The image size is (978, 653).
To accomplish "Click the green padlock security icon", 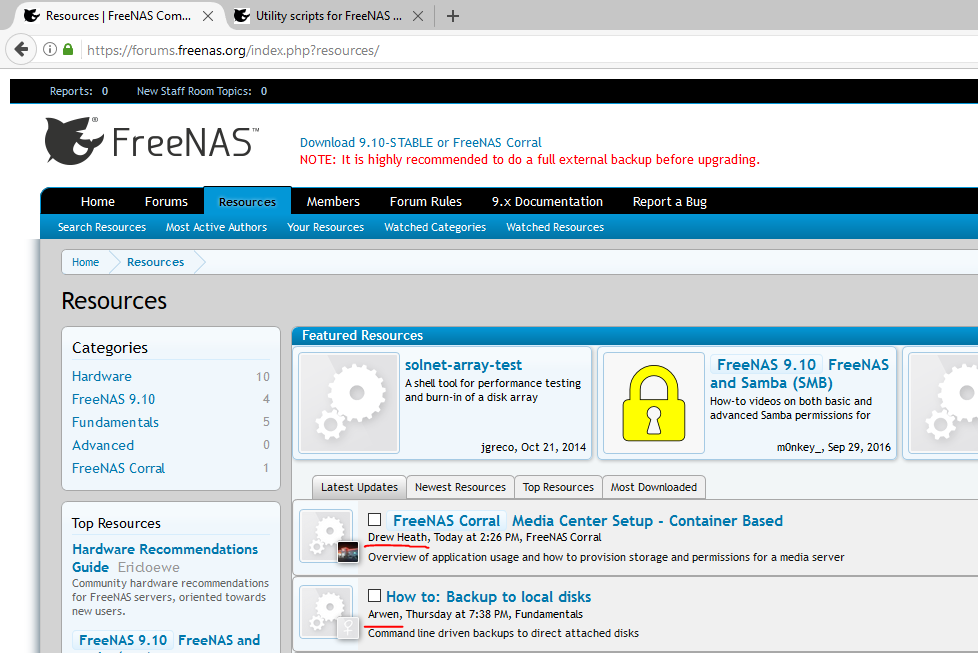I will (68, 50).
